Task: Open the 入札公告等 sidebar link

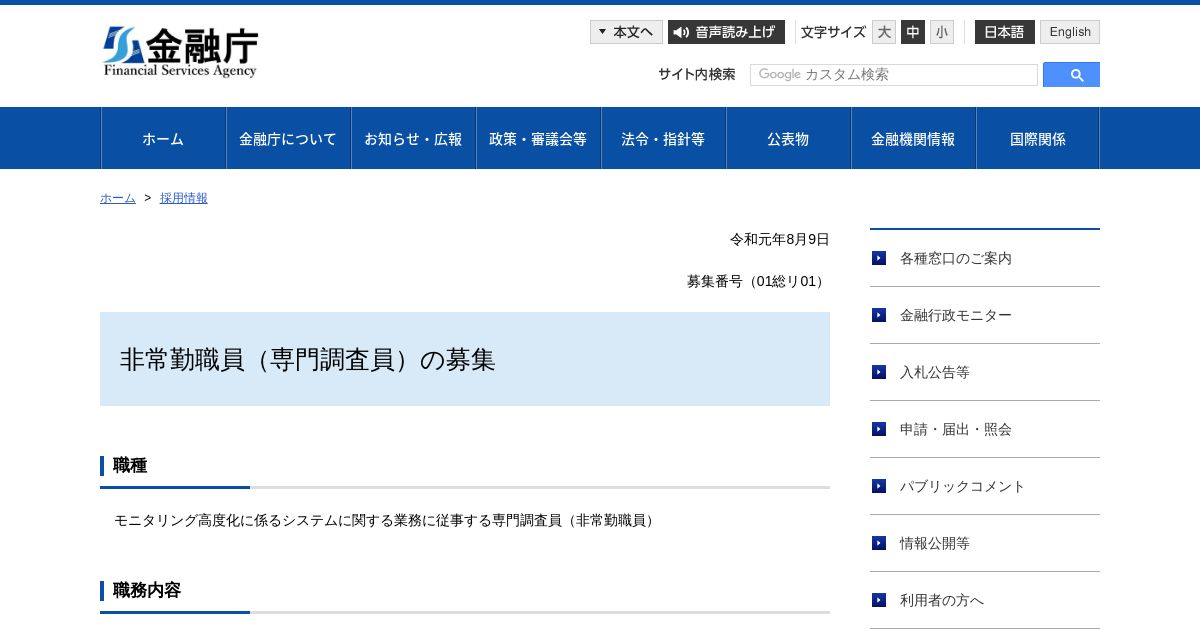Action: click(x=935, y=372)
